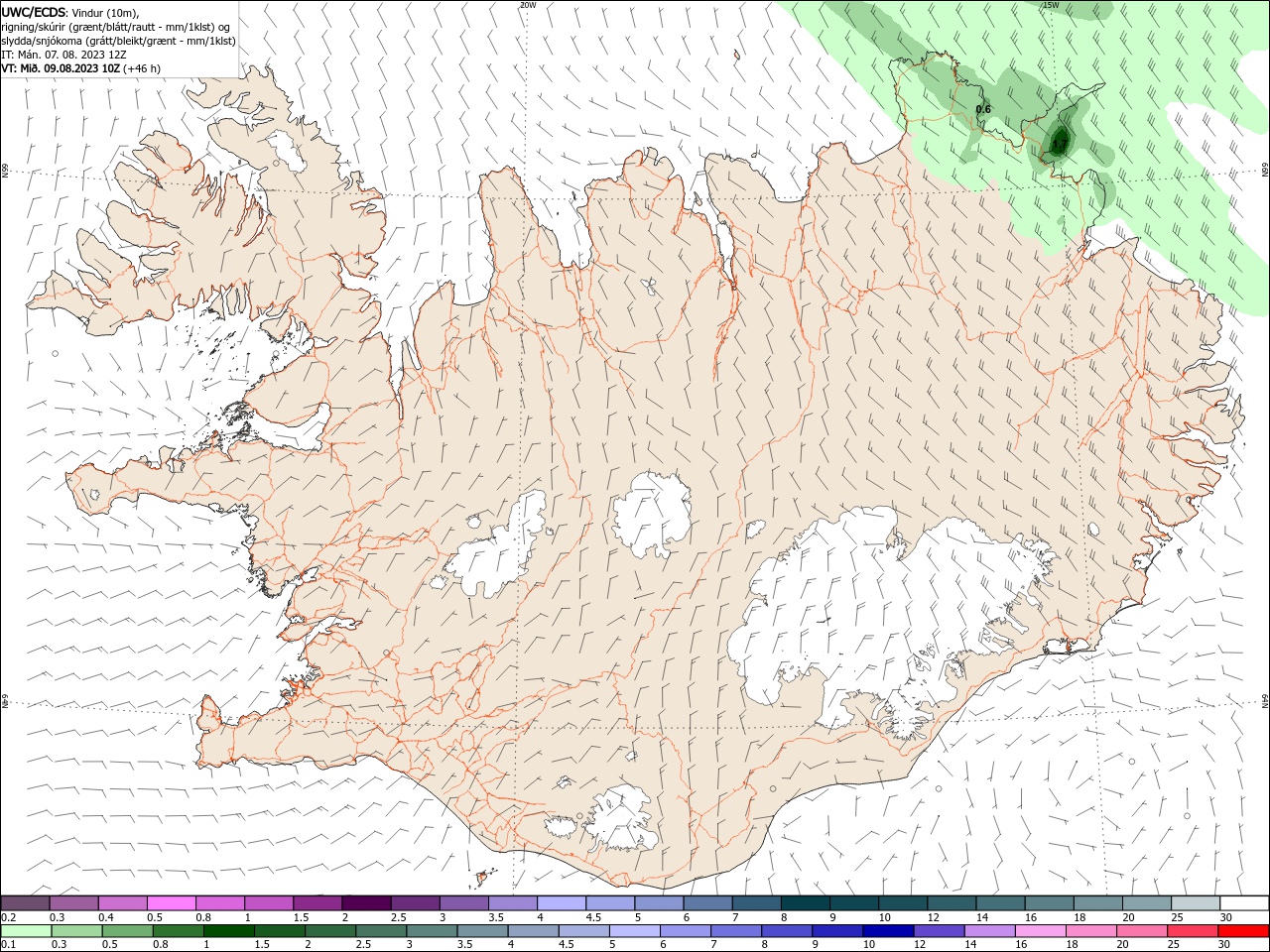The height and width of the screenshot is (952, 1270).
Task: Pick the dark purple snow swatch at 2
Action: point(366,902)
